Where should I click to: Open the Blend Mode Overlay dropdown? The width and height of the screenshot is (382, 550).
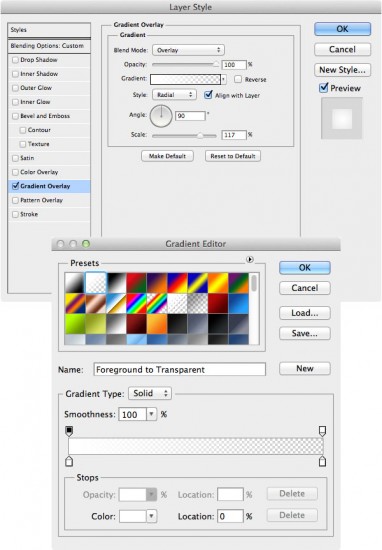pos(188,50)
